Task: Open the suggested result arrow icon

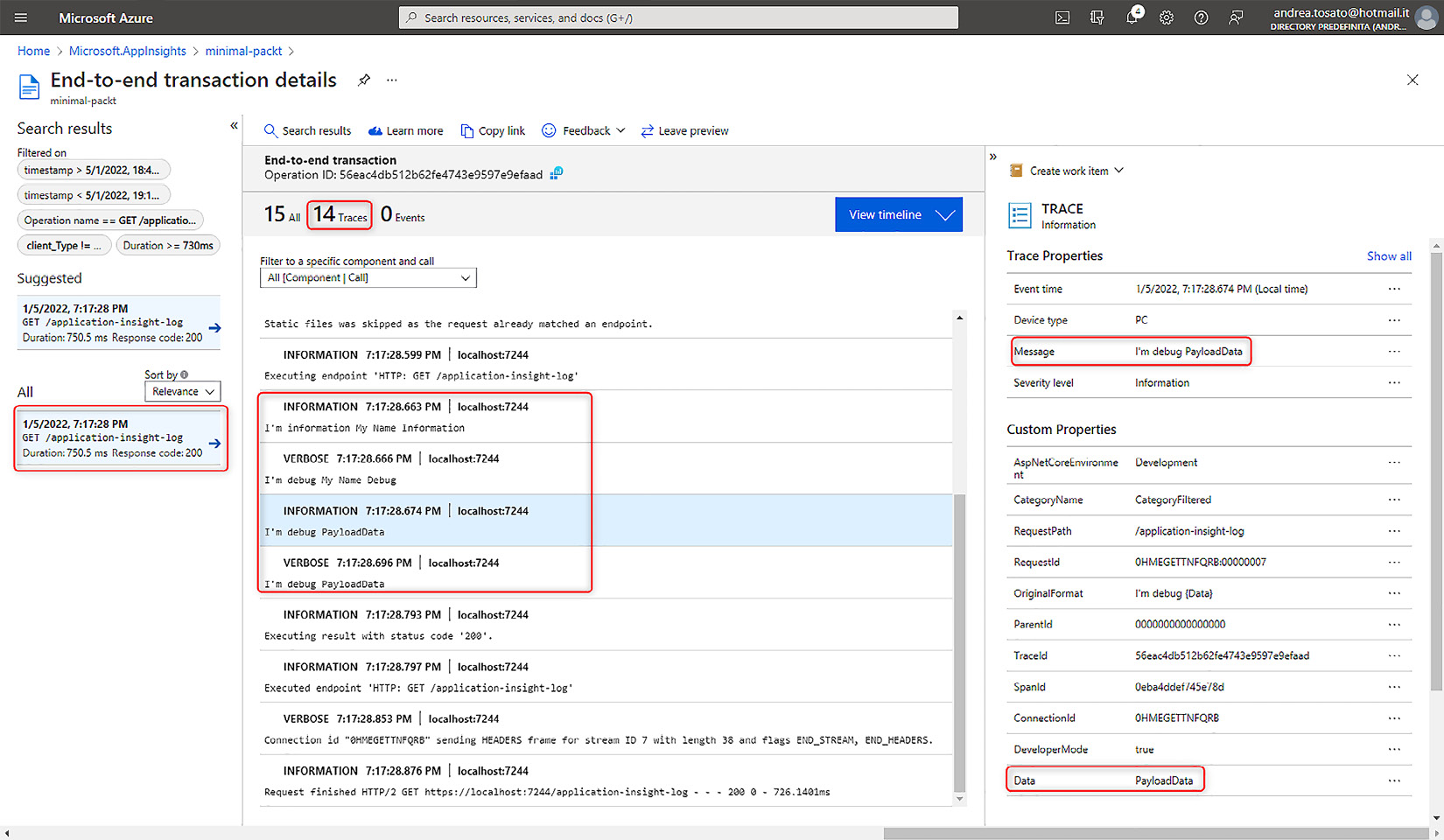Action: tap(214, 328)
